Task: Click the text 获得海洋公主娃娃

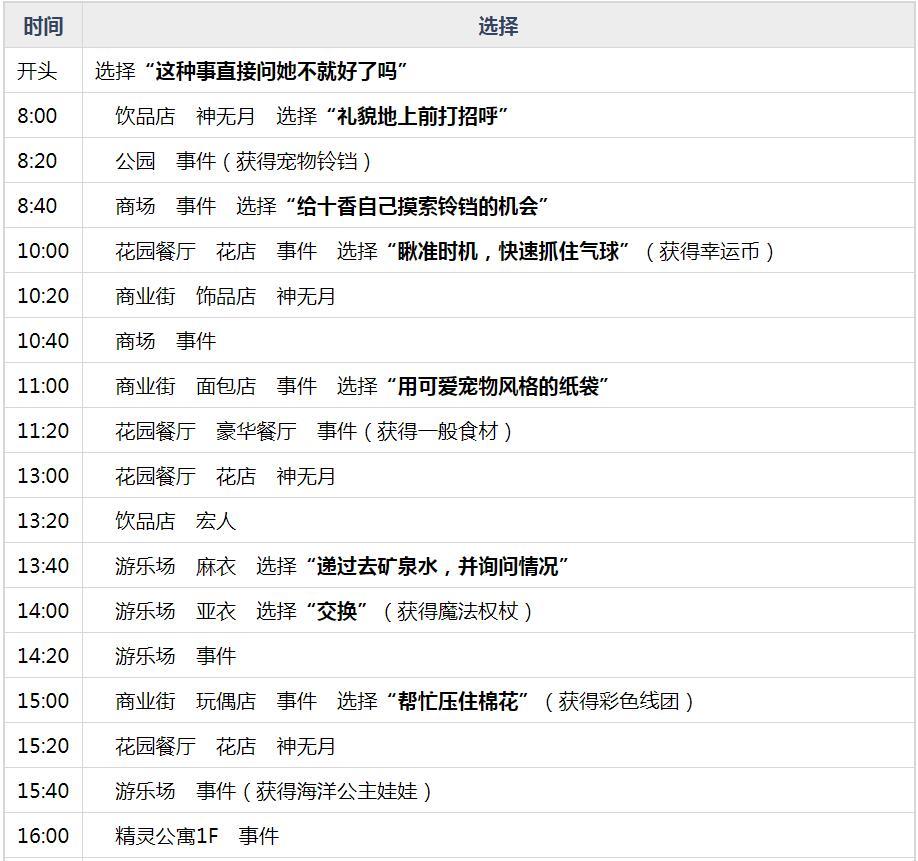Action: [x=337, y=791]
